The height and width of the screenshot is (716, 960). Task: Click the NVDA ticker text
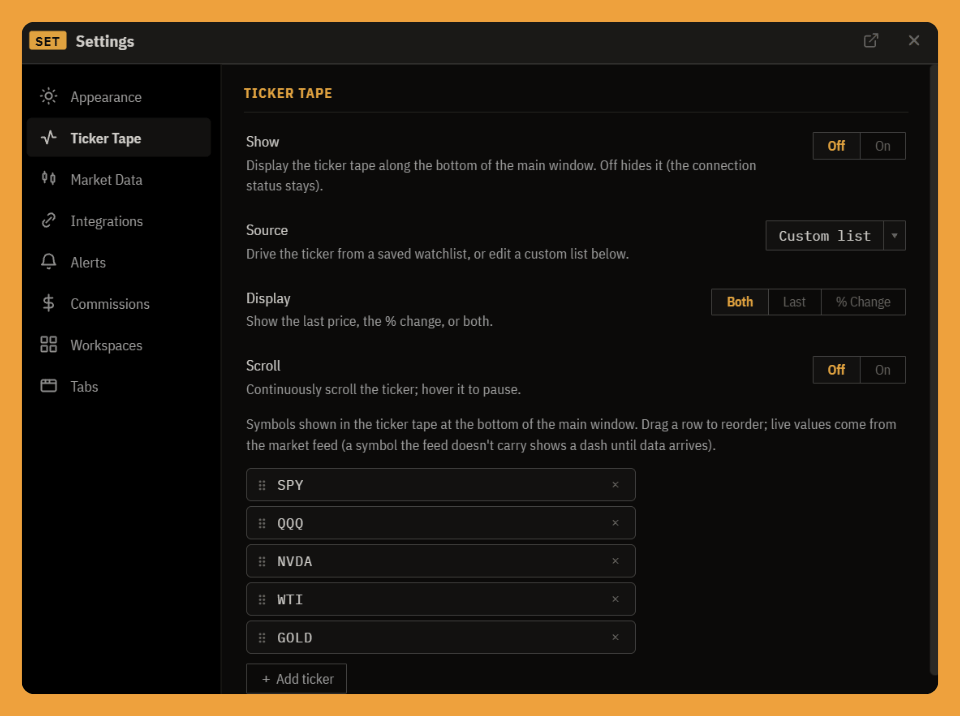tap(294, 561)
